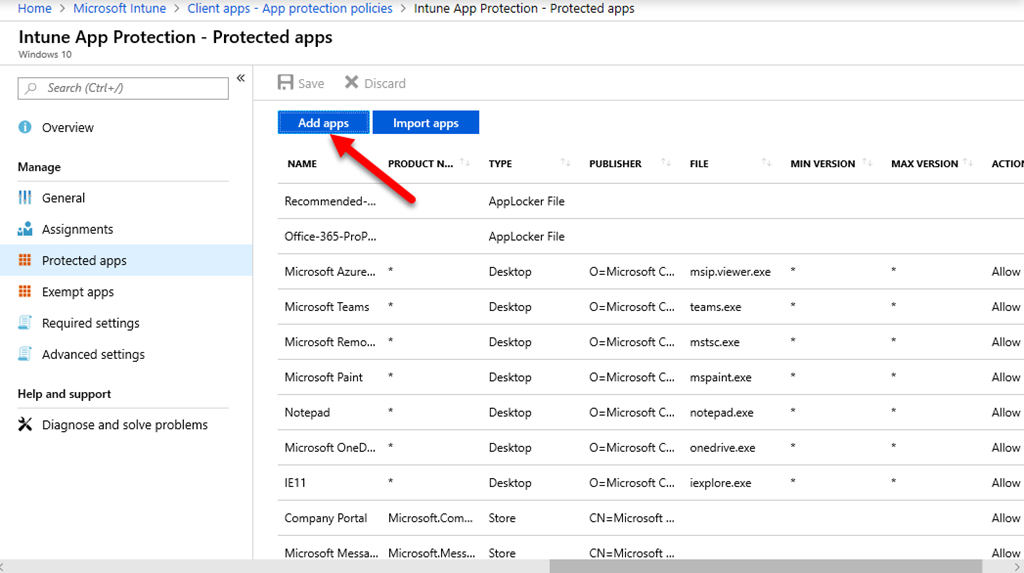
Task: Click the Assignments people icon
Action: 25,229
